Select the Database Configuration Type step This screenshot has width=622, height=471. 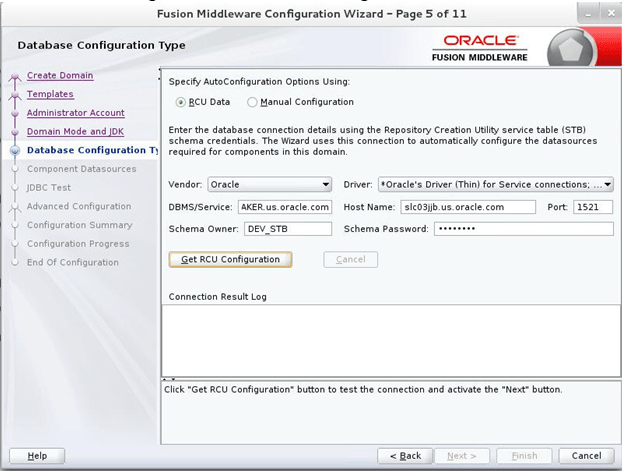coord(92,150)
